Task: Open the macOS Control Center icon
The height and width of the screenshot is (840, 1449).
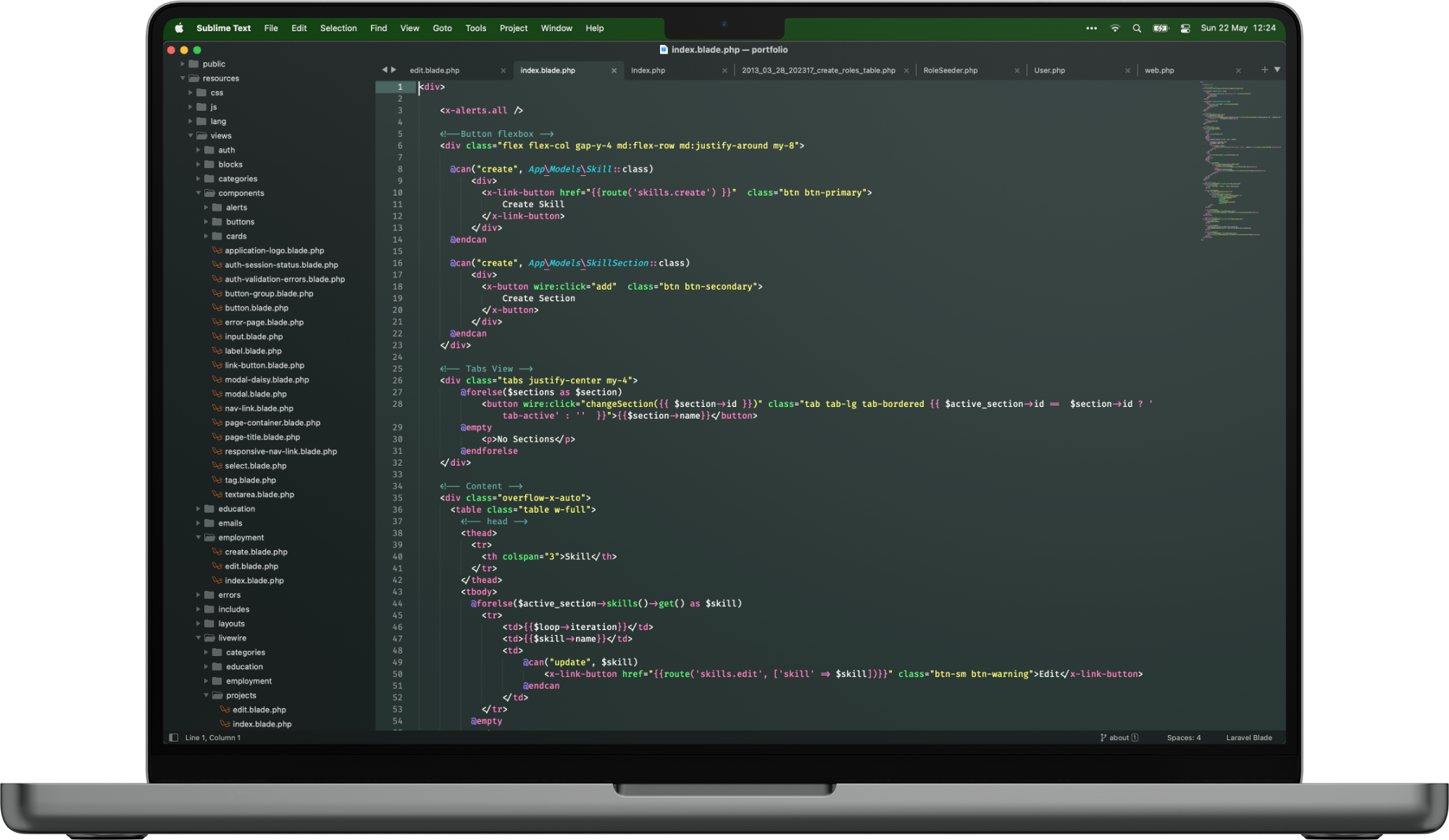Action: point(1185,28)
